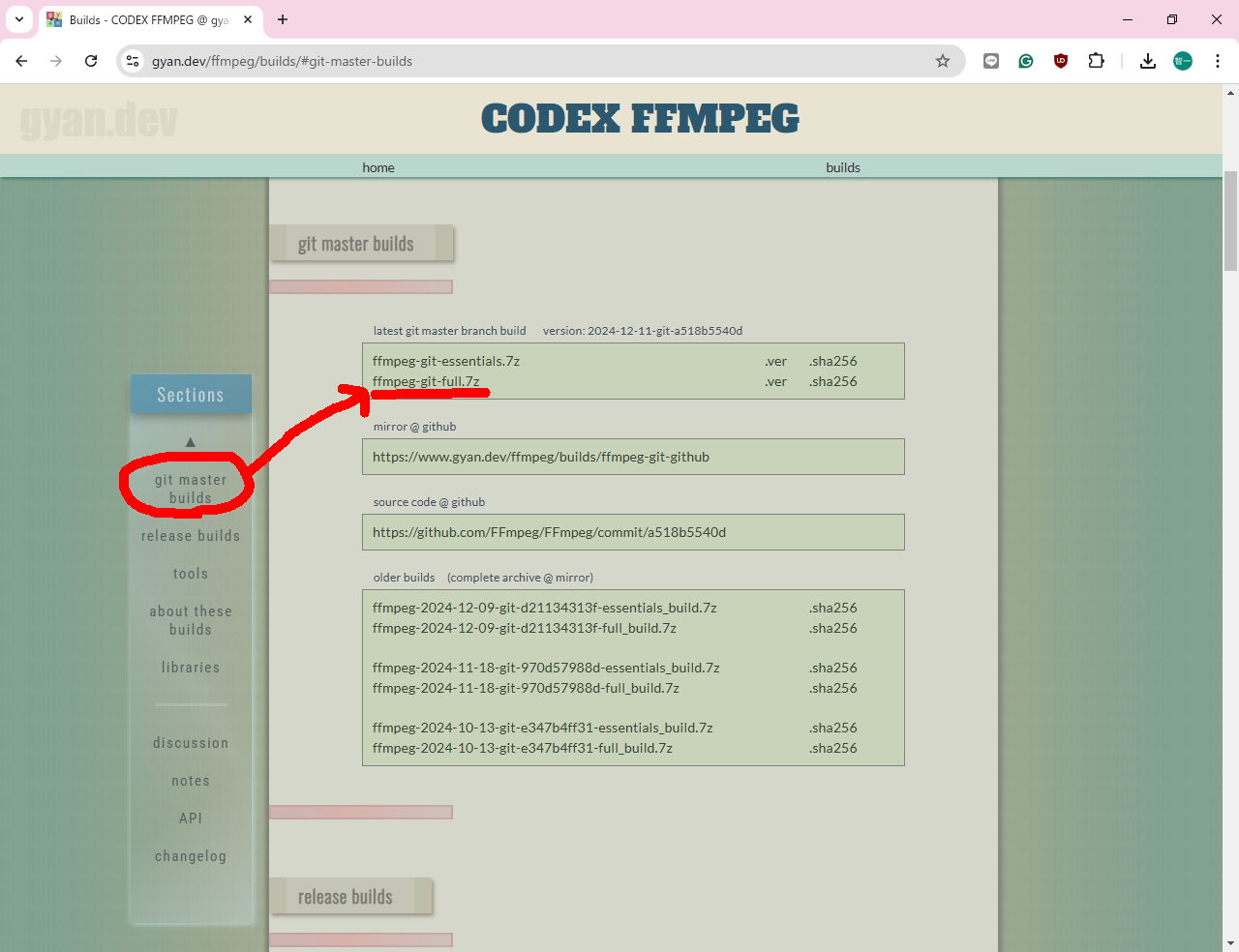1239x952 pixels.
Task: Expand the tab search dropdown arrow
Action: [x=19, y=19]
